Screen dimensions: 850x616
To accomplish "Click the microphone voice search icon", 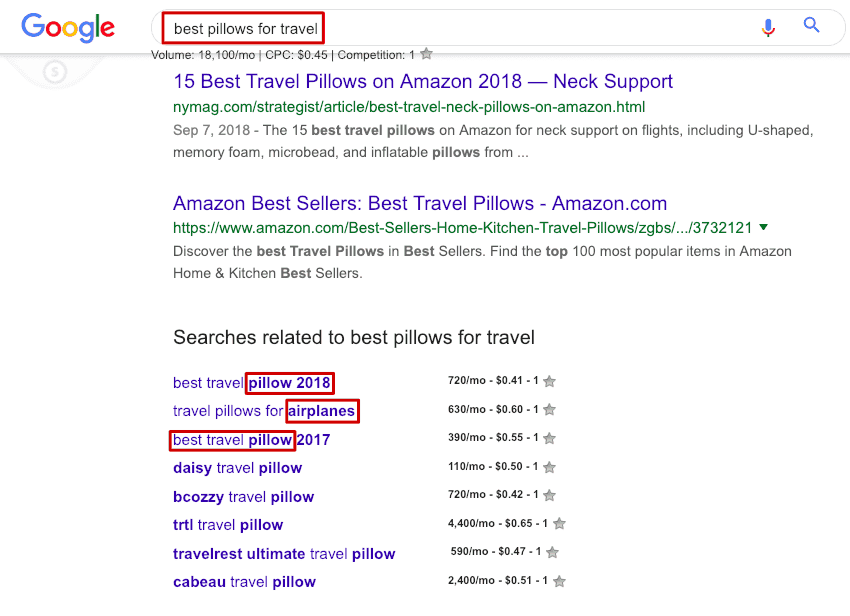I will 768,27.
